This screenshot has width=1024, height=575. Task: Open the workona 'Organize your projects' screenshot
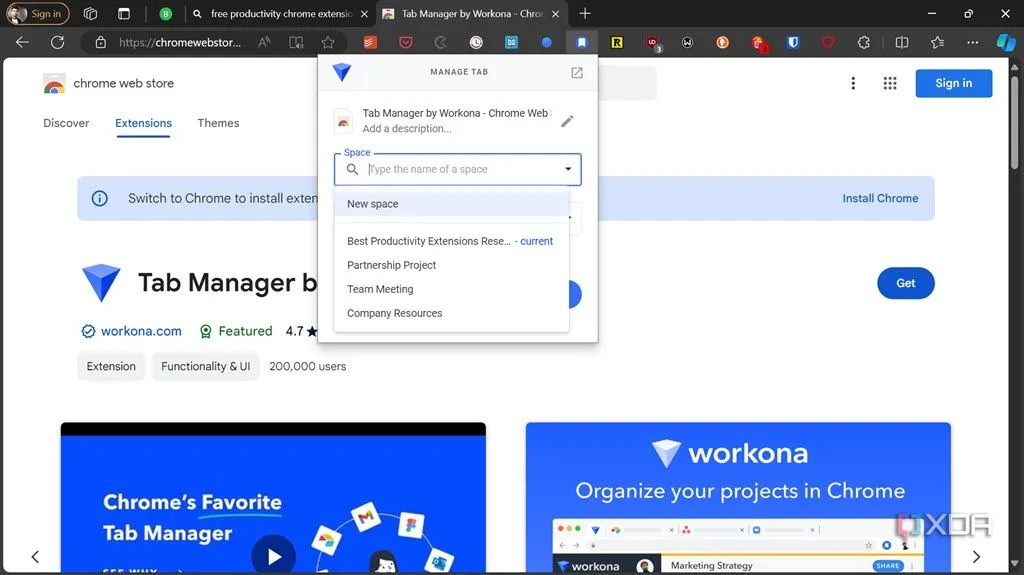point(738,498)
